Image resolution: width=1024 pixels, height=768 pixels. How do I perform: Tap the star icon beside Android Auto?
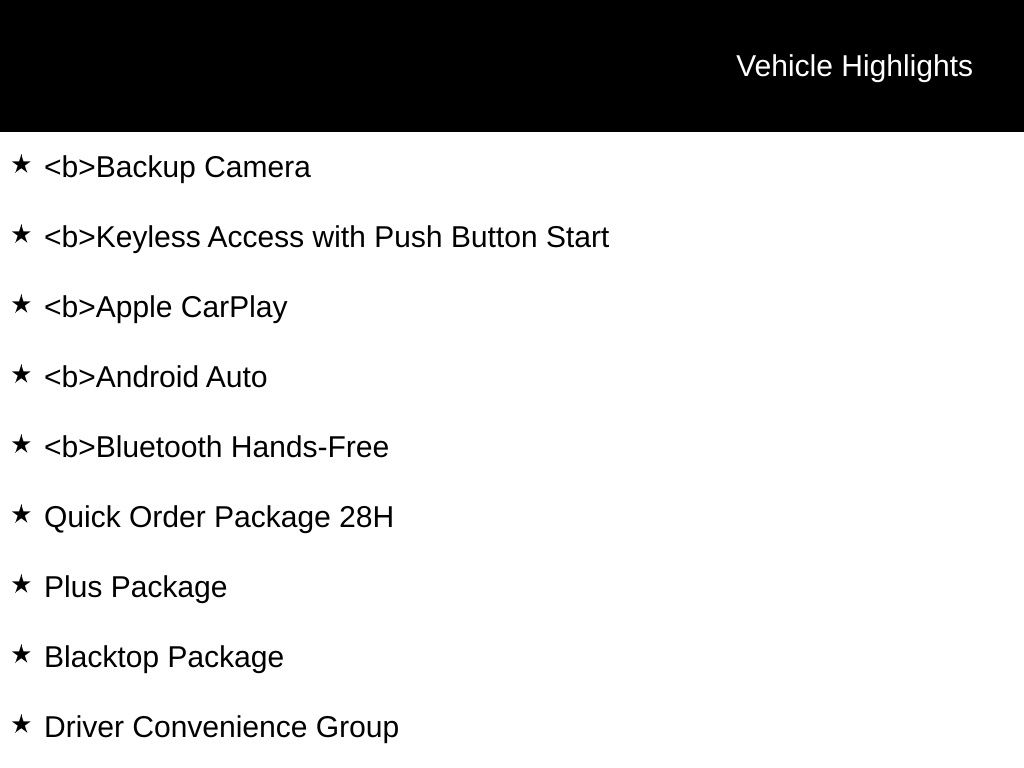tap(21, 374)
